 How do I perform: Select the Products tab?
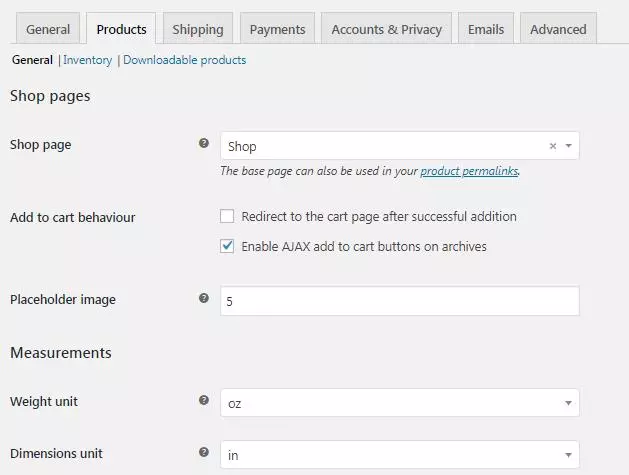pyautogui.click(x=121, y=29)
